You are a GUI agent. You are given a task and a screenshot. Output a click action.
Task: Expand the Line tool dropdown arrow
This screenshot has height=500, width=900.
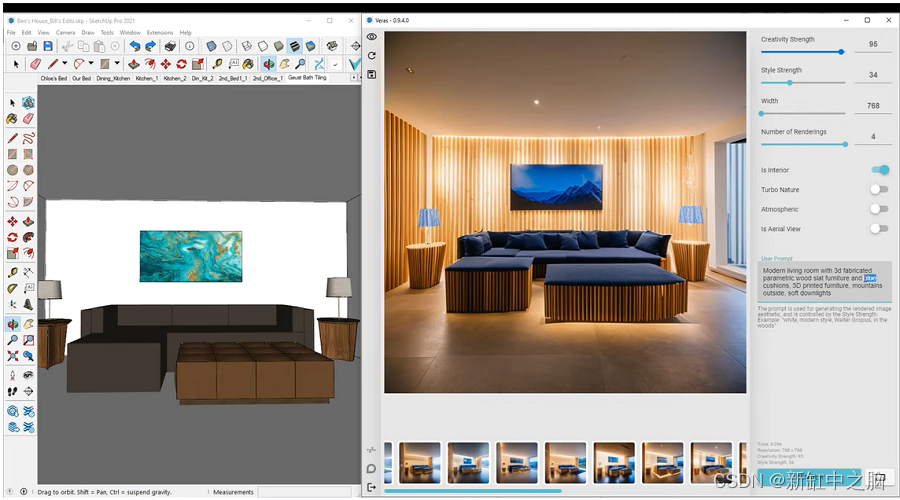65,64
